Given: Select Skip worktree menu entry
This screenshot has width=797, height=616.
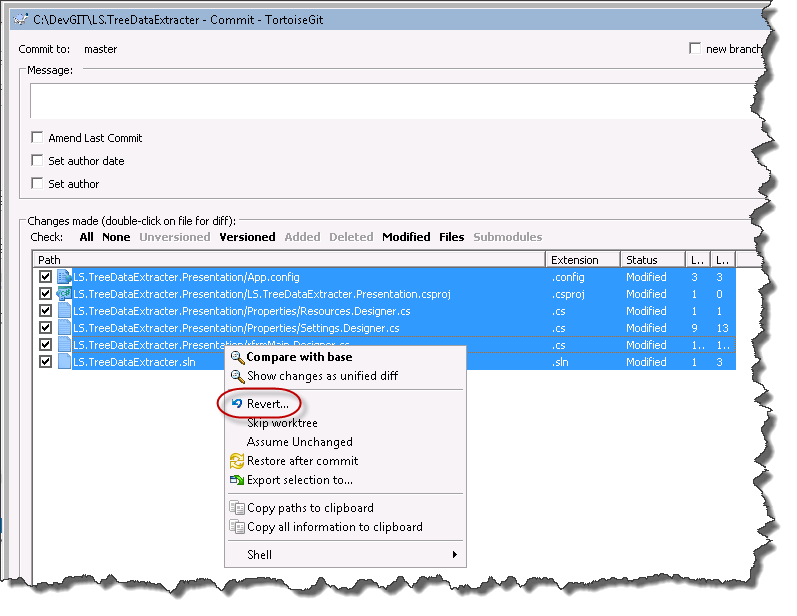Looking at the screenshot, I should click(x=345, y=423).
